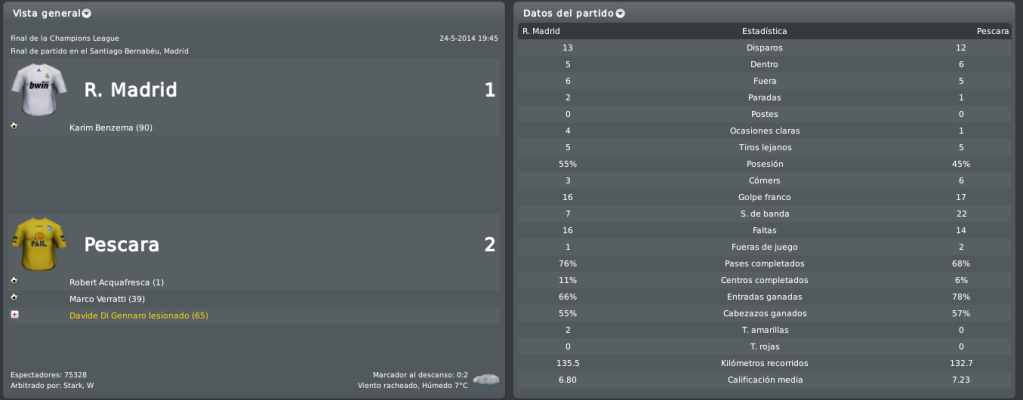The image size is (1023, 400).
Task: Select injured player Davide Di Gennaro
Action: 139,316
